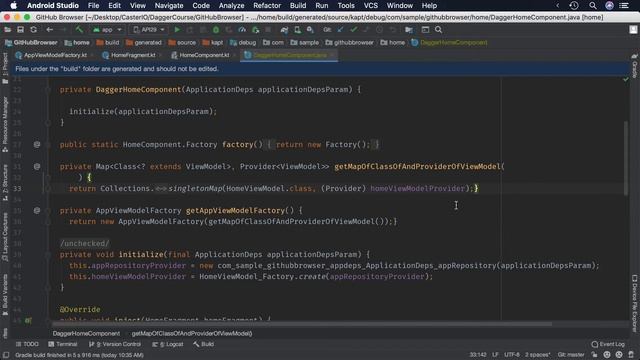640x360 pixels.
Task: Close the DaggerHomeComponent.java tab
Action: [333, 55]
